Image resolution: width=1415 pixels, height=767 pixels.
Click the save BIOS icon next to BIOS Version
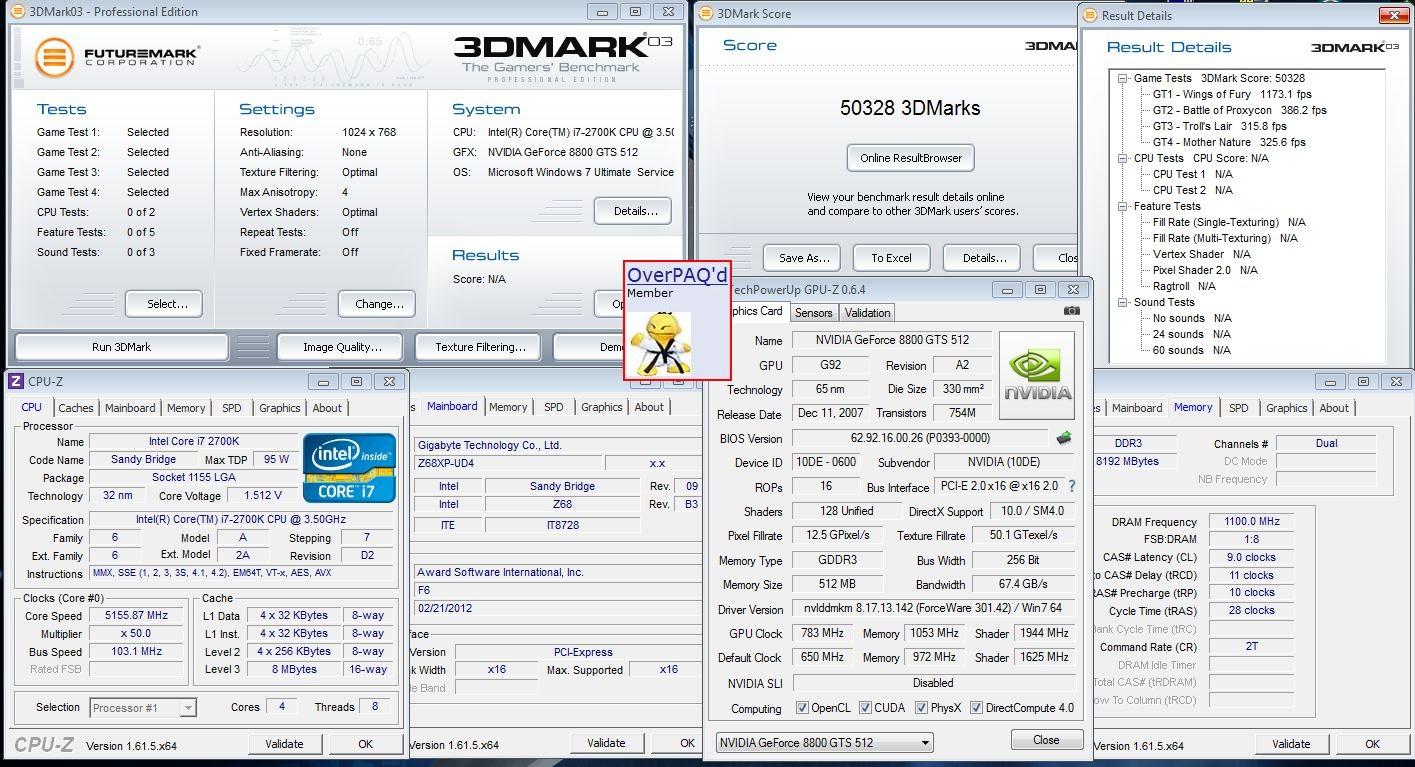coord(1064,438)
